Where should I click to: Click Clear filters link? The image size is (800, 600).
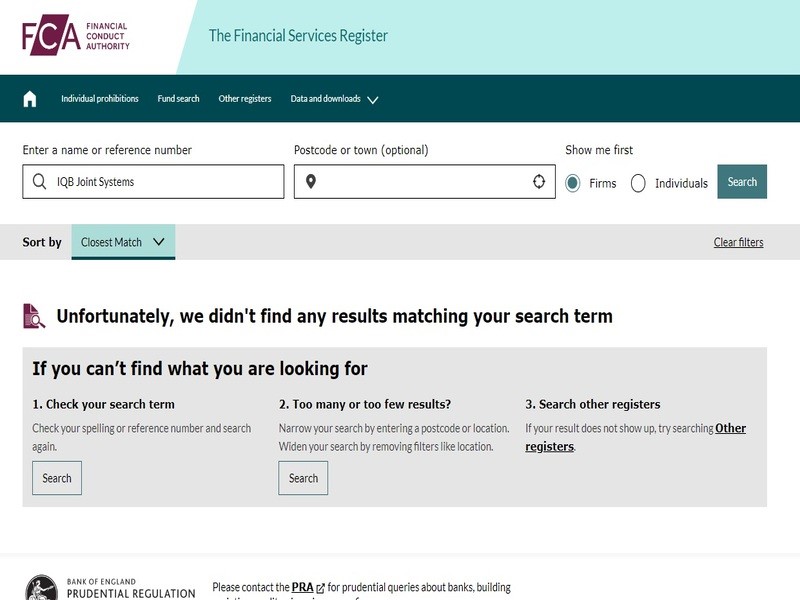[738, 242]
